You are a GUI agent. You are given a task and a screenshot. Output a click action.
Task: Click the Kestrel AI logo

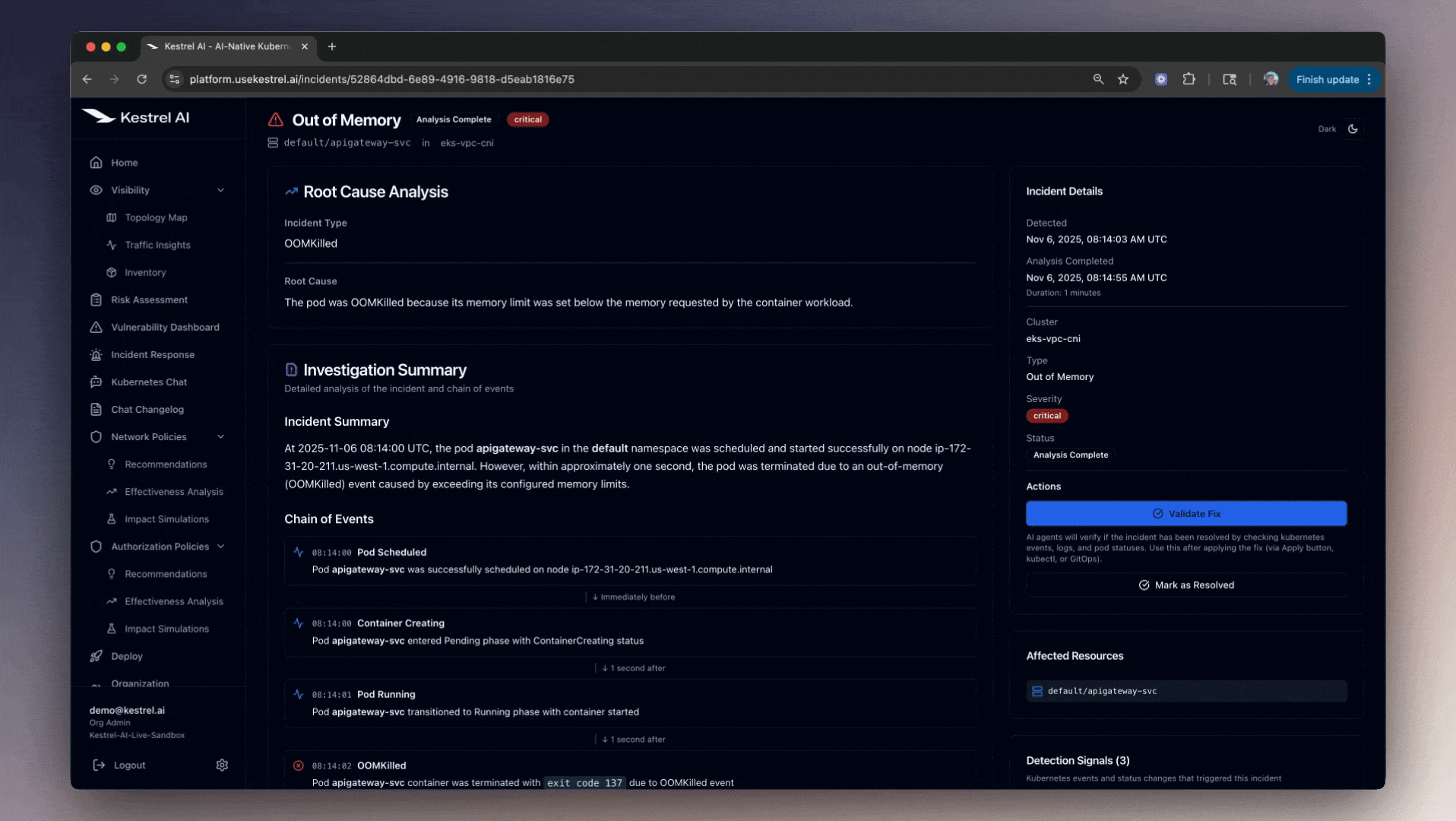[137, 117]
